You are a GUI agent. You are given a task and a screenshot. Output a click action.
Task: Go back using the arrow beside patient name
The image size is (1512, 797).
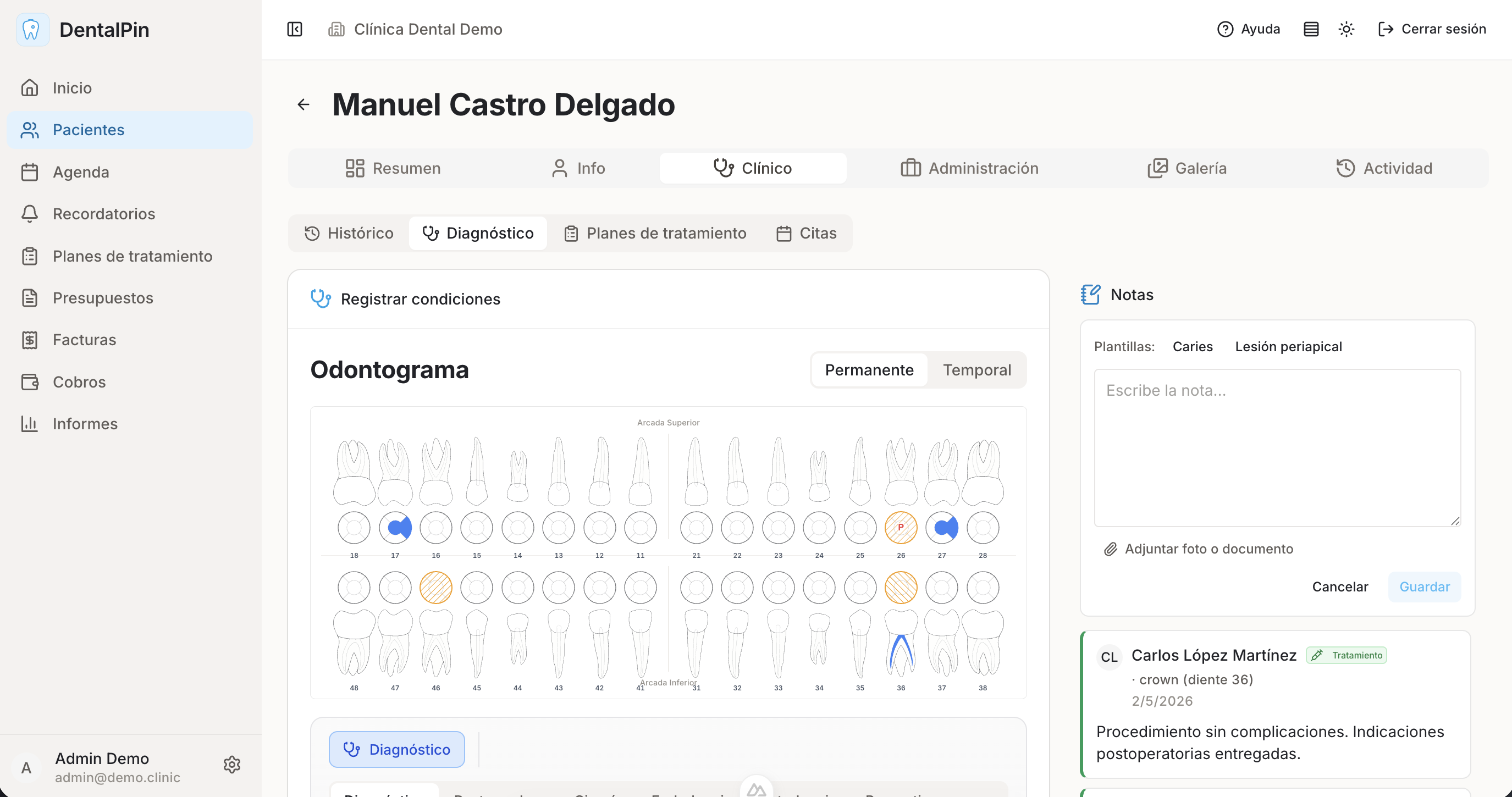tap(303, 104)
